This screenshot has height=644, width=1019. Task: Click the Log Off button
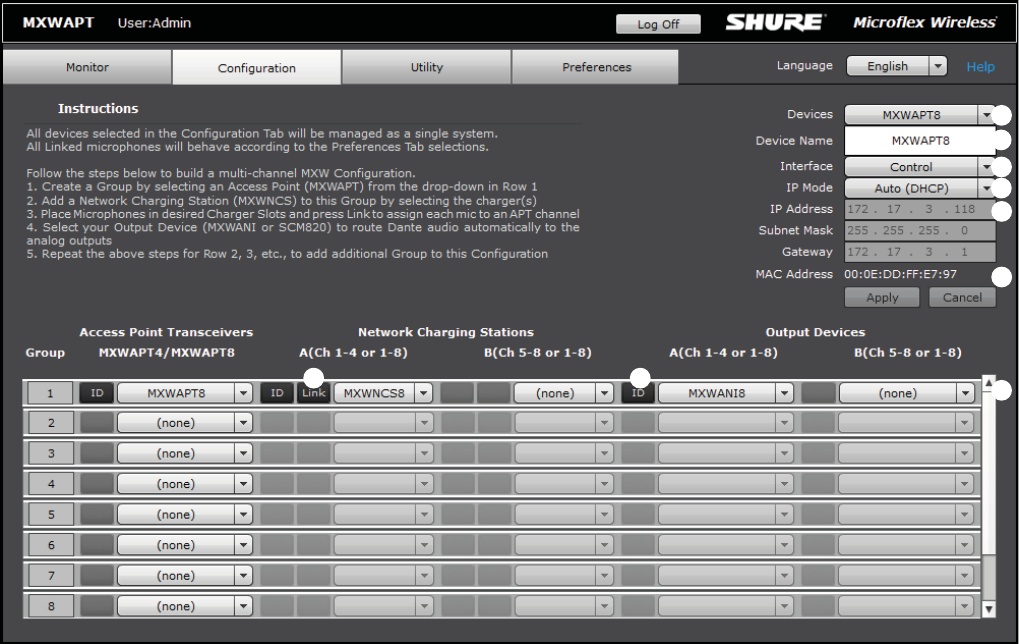click(658, 24)
